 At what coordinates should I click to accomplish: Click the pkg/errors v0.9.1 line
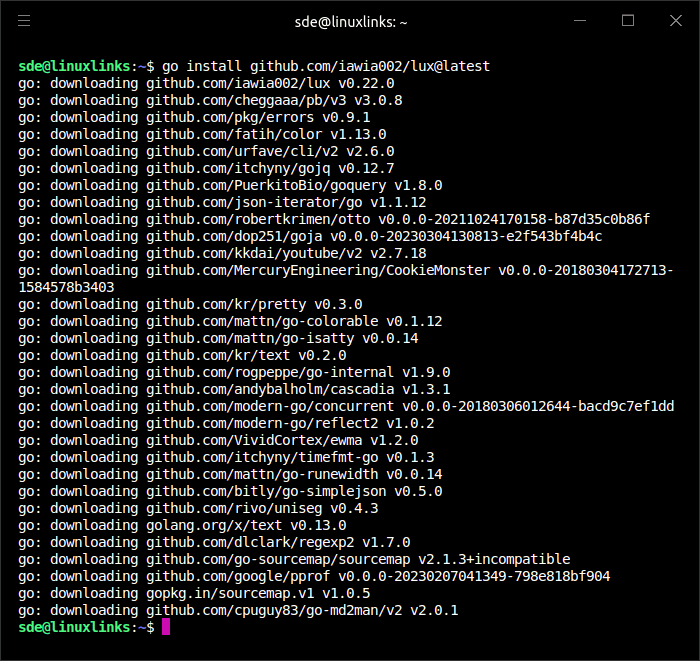[194, 117]
